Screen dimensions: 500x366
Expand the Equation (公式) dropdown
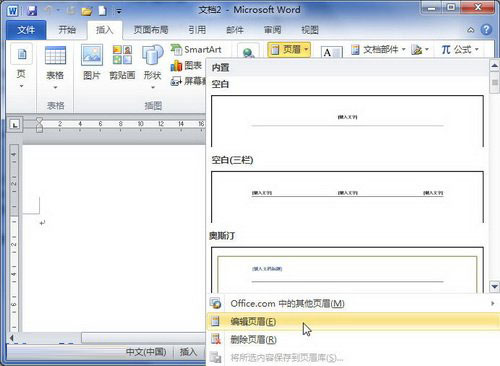[x=460, y=50]
